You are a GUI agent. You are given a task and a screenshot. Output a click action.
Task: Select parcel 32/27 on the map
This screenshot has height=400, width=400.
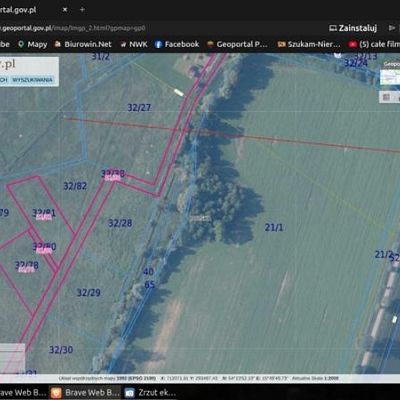139,108
